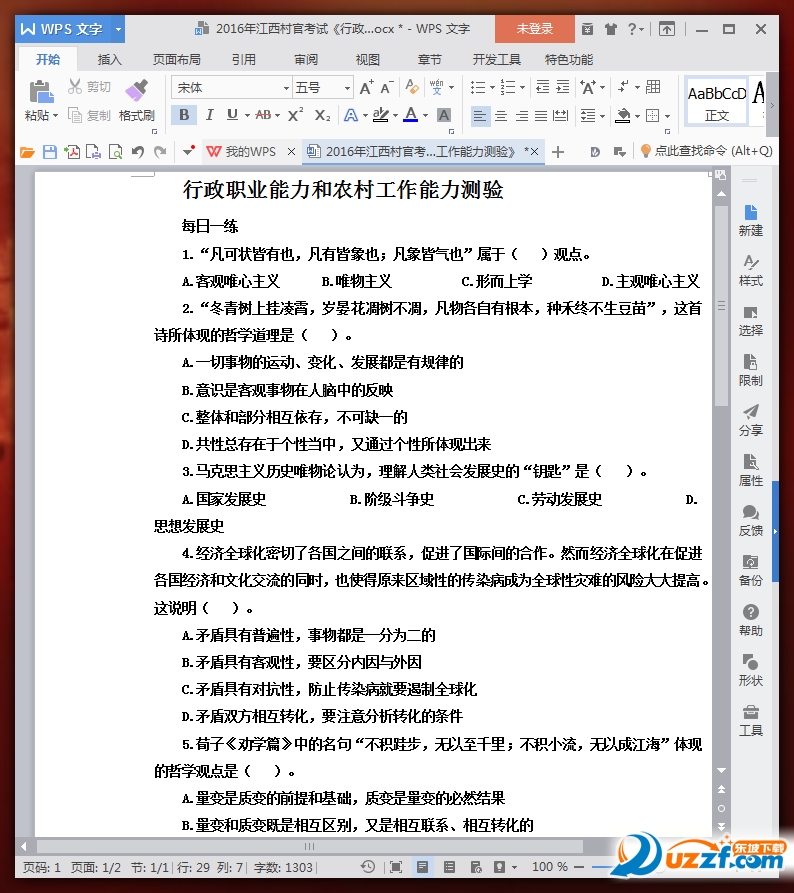This screenshot has width=794, height=893.
Task: Toggle Underline formatting
Action: tap(232, 115)
